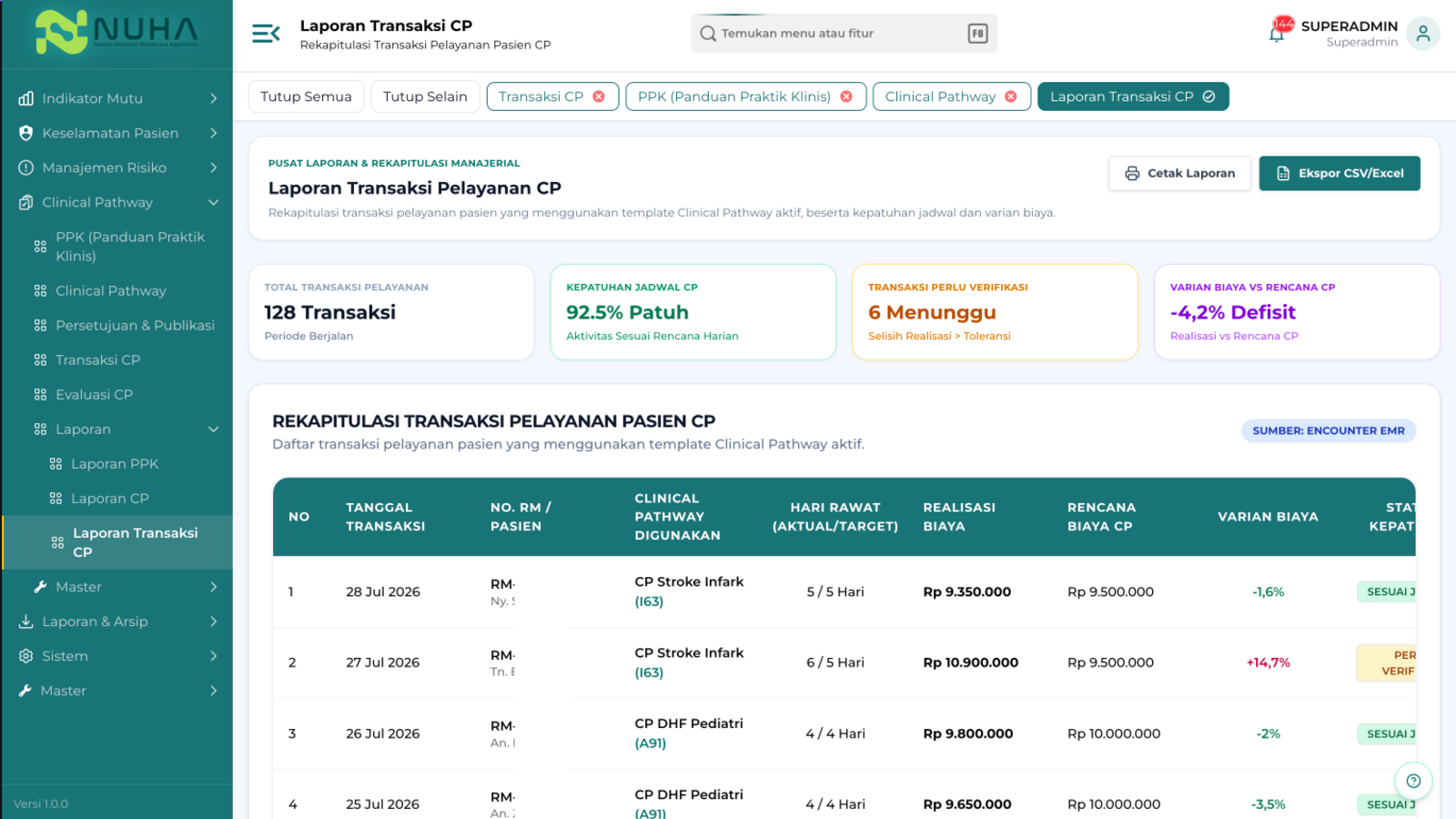Click the Manajemen Risiko alert icon
This screenshot has height=819, width=1456.
point(25,167)
